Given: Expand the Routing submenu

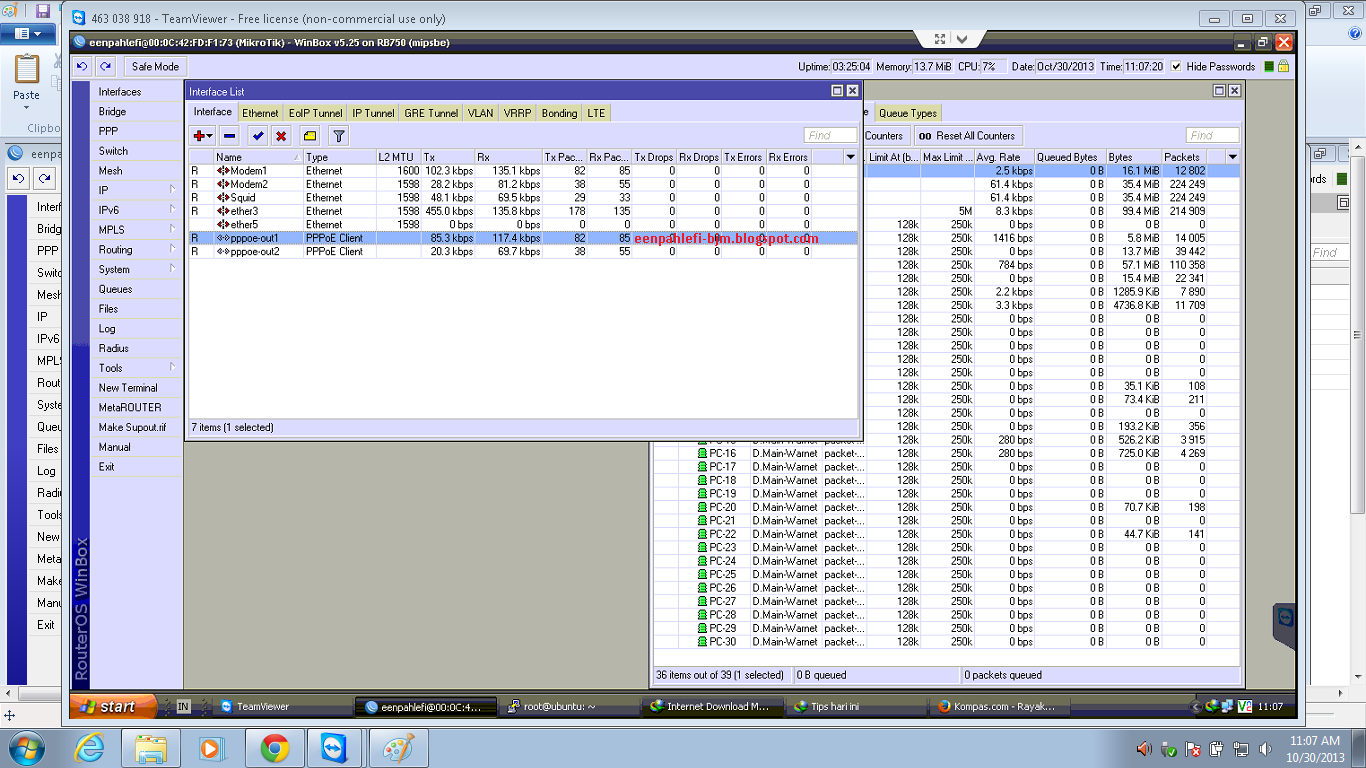Looking at the screenshot, I should pyautogui.click(x=138, y=250).
